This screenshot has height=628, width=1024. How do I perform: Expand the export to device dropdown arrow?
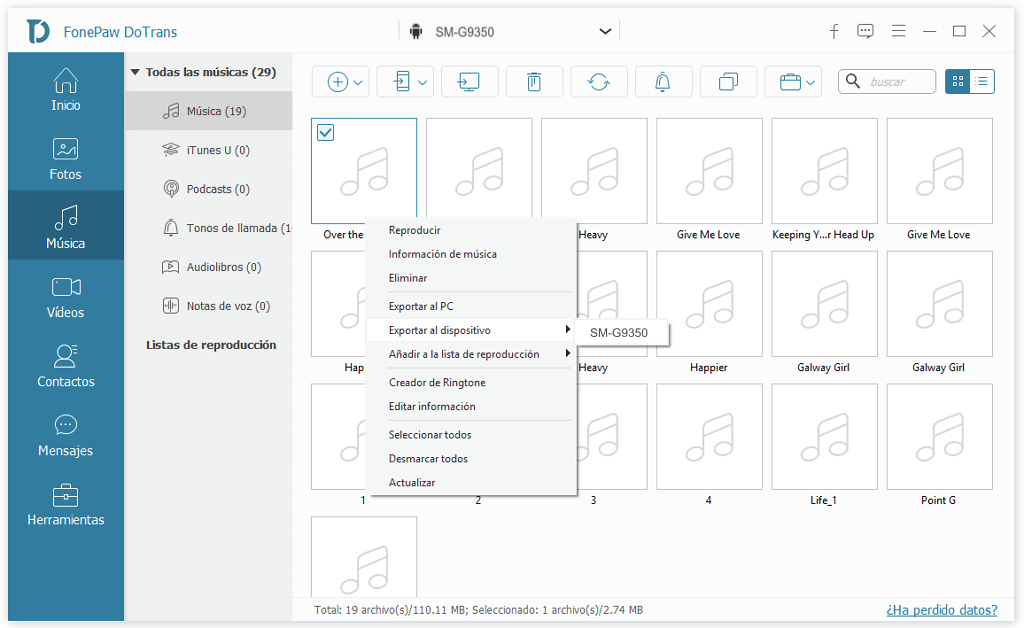(x=423, y=83)
